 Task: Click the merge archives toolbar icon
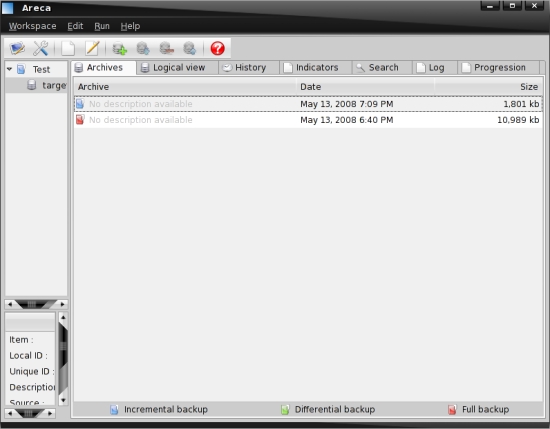point(143,48)
